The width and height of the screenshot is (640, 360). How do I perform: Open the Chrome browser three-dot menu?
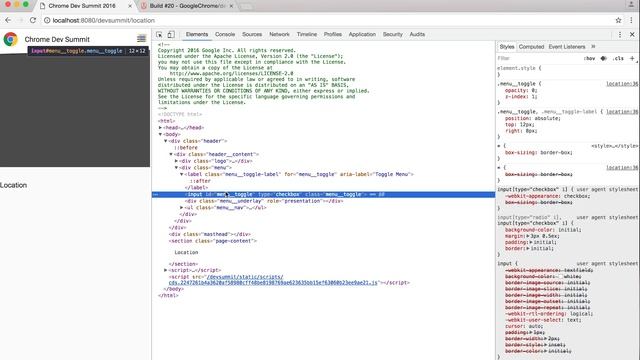tap(631, 20)
